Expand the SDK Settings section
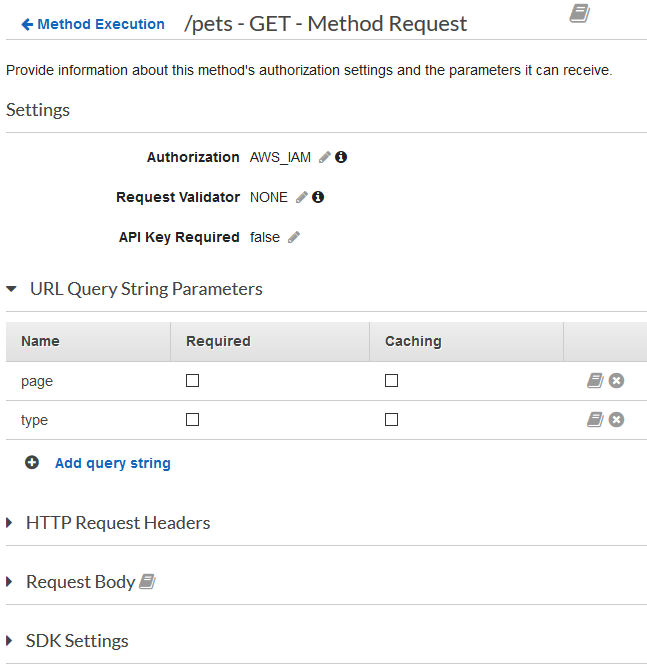 tap(12, 641)
